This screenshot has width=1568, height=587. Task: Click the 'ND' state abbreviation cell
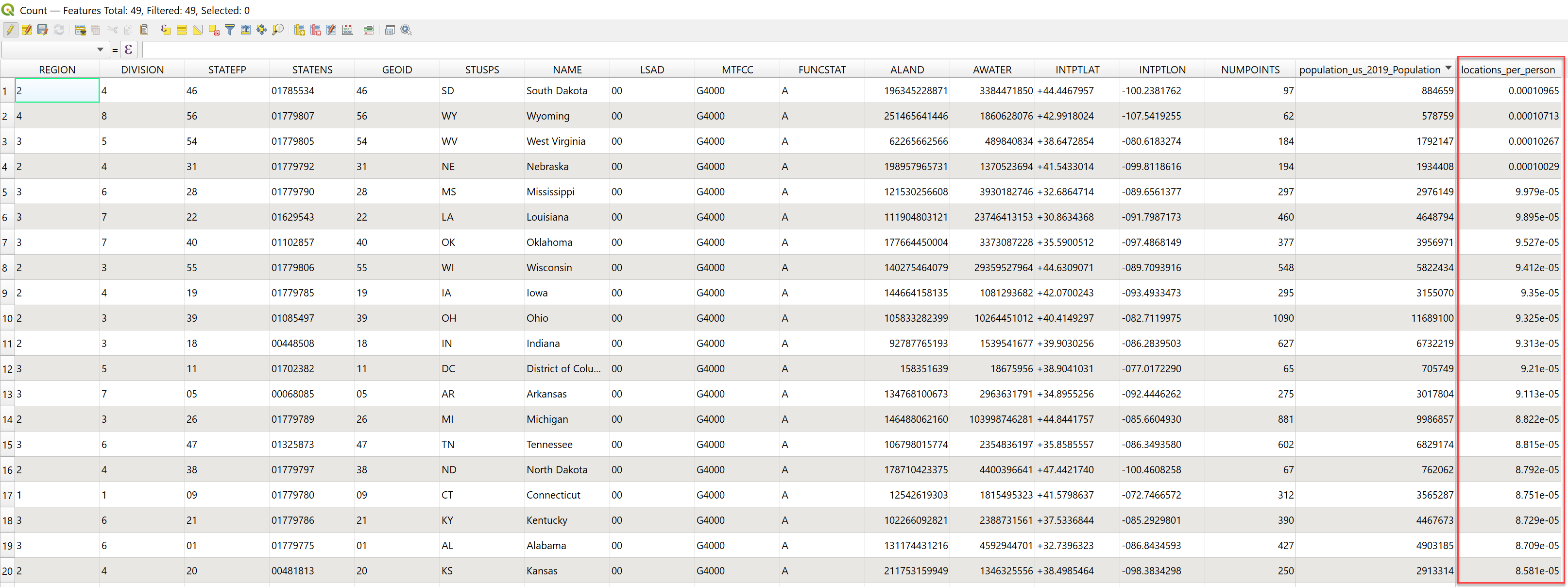pos(482,469)
